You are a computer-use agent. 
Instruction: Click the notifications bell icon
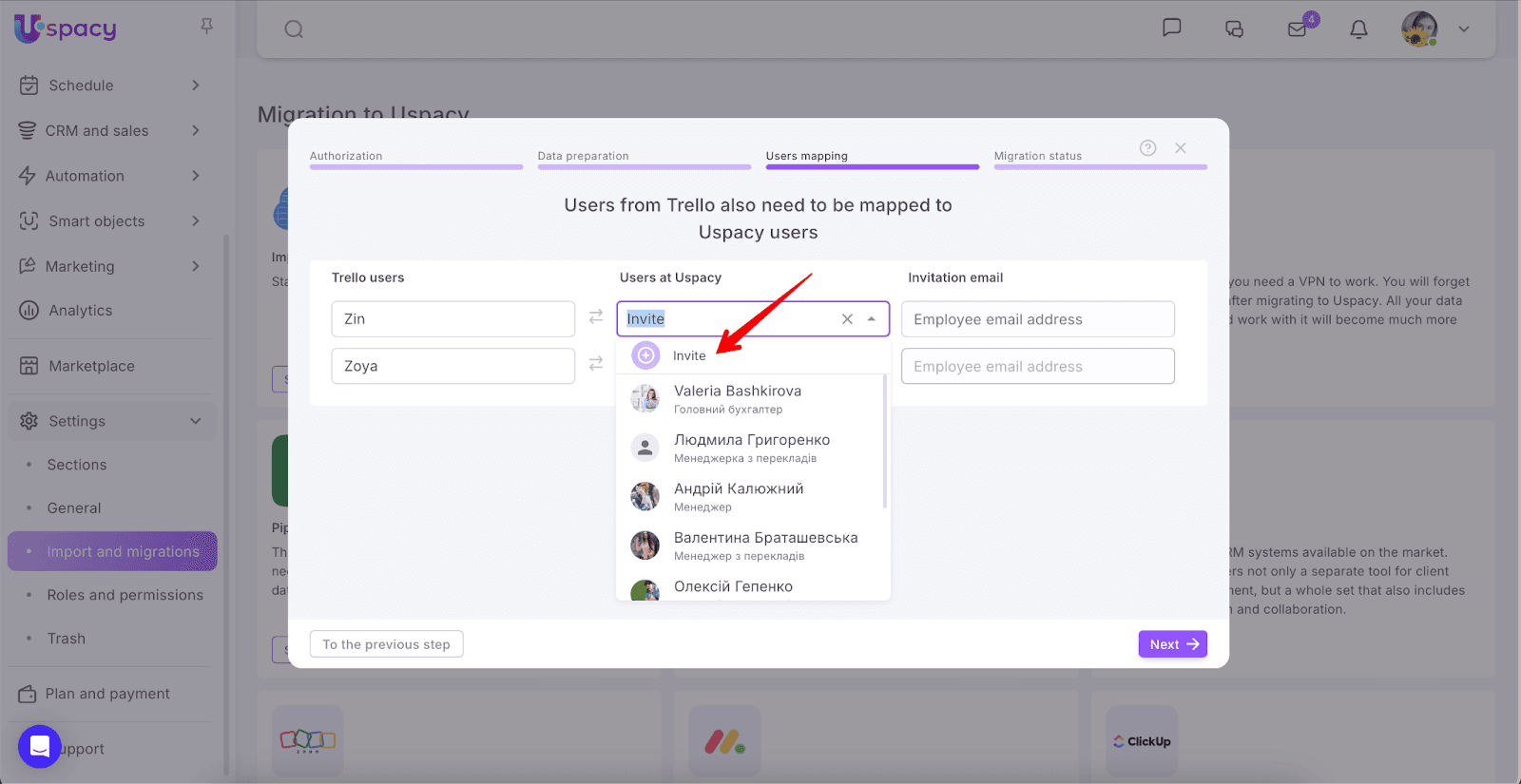1358,29
